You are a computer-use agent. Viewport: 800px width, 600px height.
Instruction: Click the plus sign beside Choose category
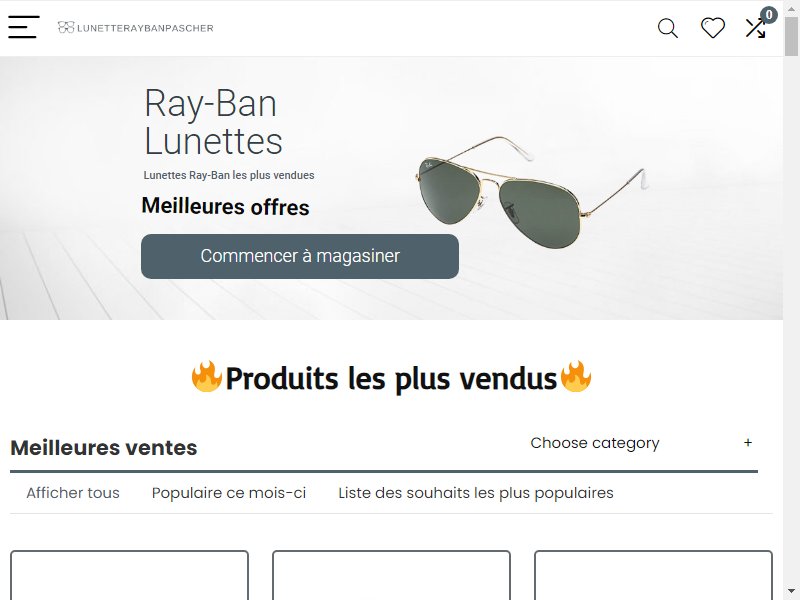point(747,442)
